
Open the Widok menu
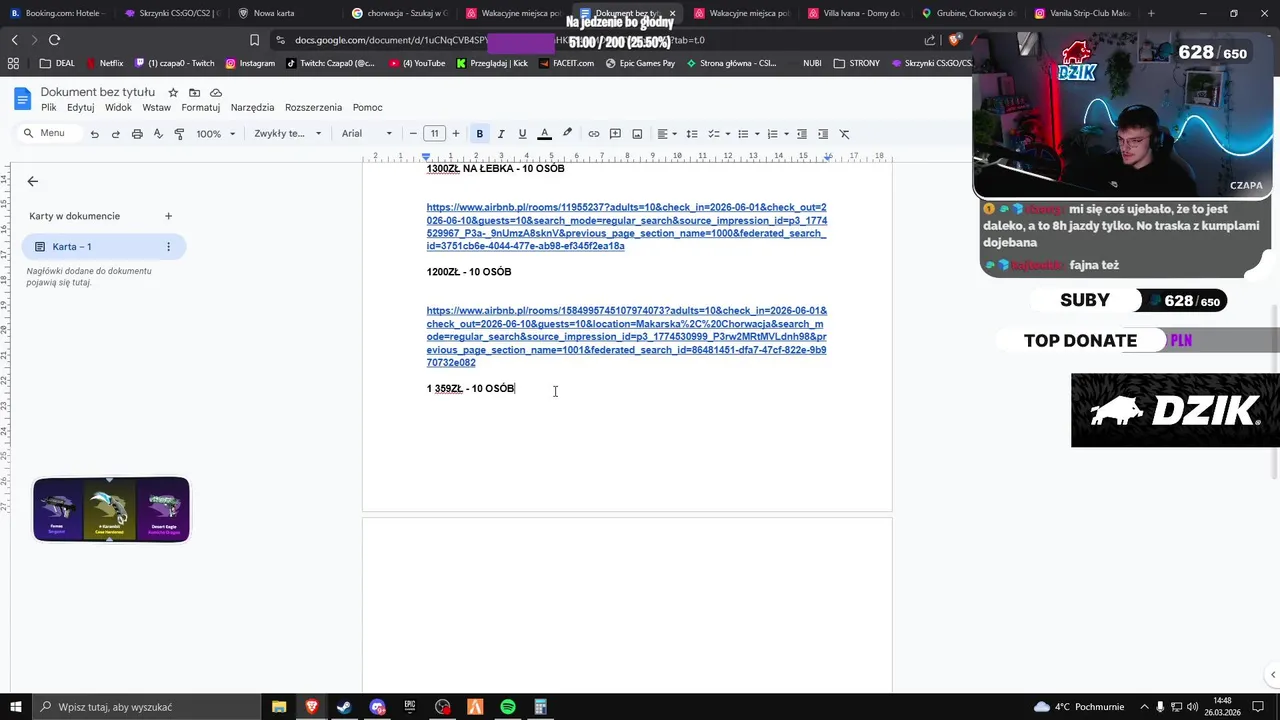point(118,108)
